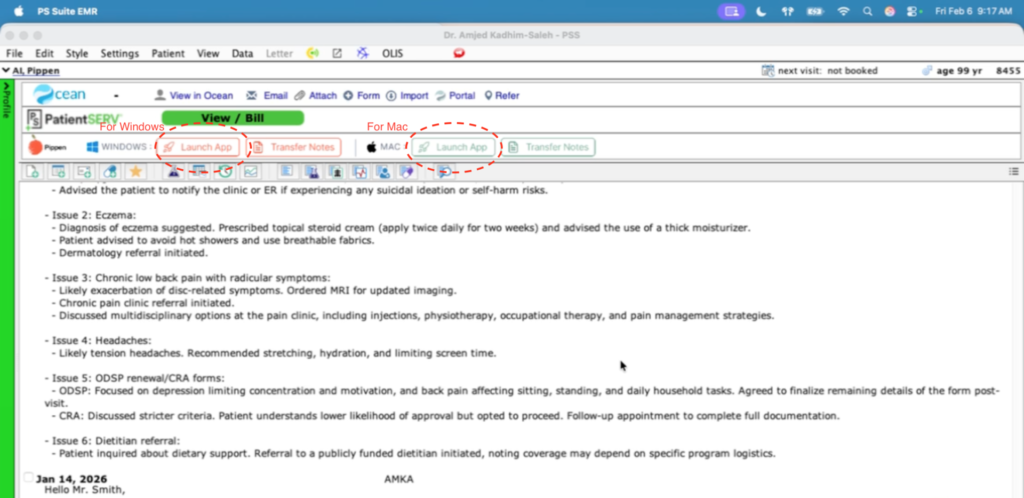Click the gold star icon in toolbar
The height and width of the screenshot is (498, 1024).
[136, 172]
